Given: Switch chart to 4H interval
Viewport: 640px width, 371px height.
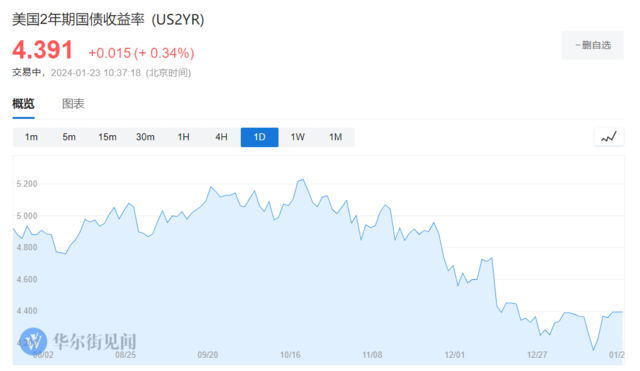Looking at the screenshot, I should point(221,137).
